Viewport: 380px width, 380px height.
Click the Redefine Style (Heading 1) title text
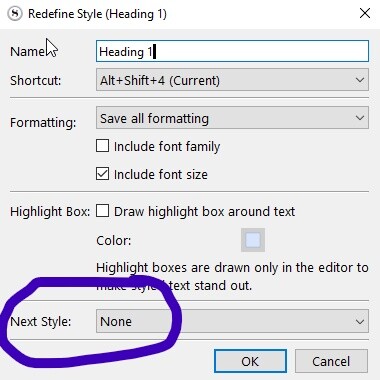pyautogui.click(x=97, y=14)
